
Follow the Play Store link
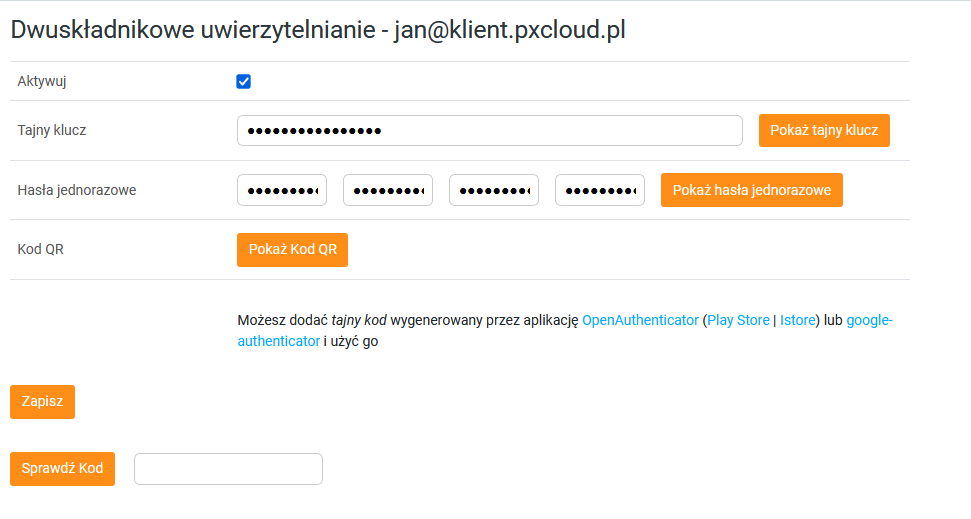739,320
